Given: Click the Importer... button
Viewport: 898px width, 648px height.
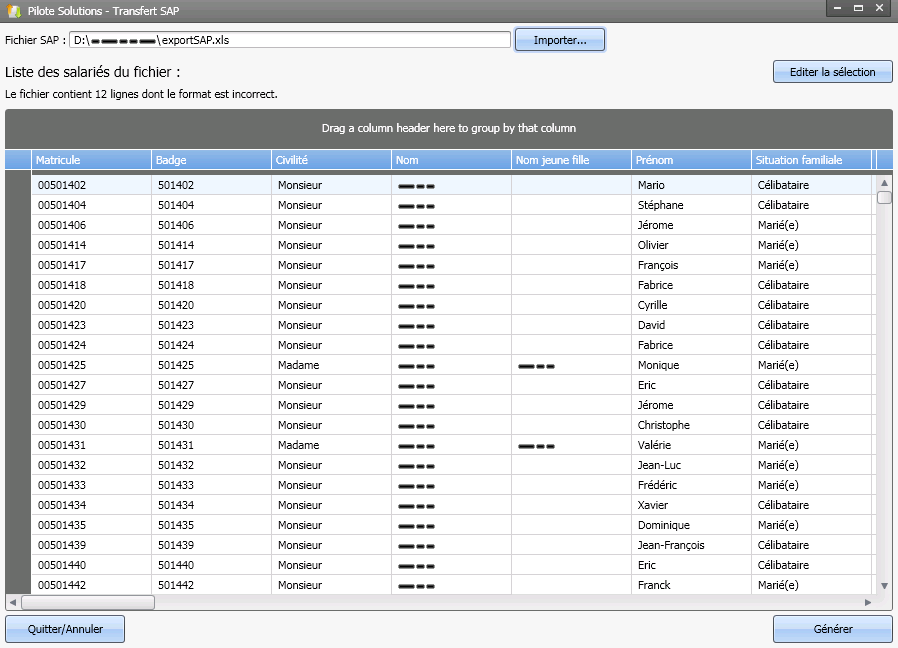Looking at the screenshot, I should point(559,40).
